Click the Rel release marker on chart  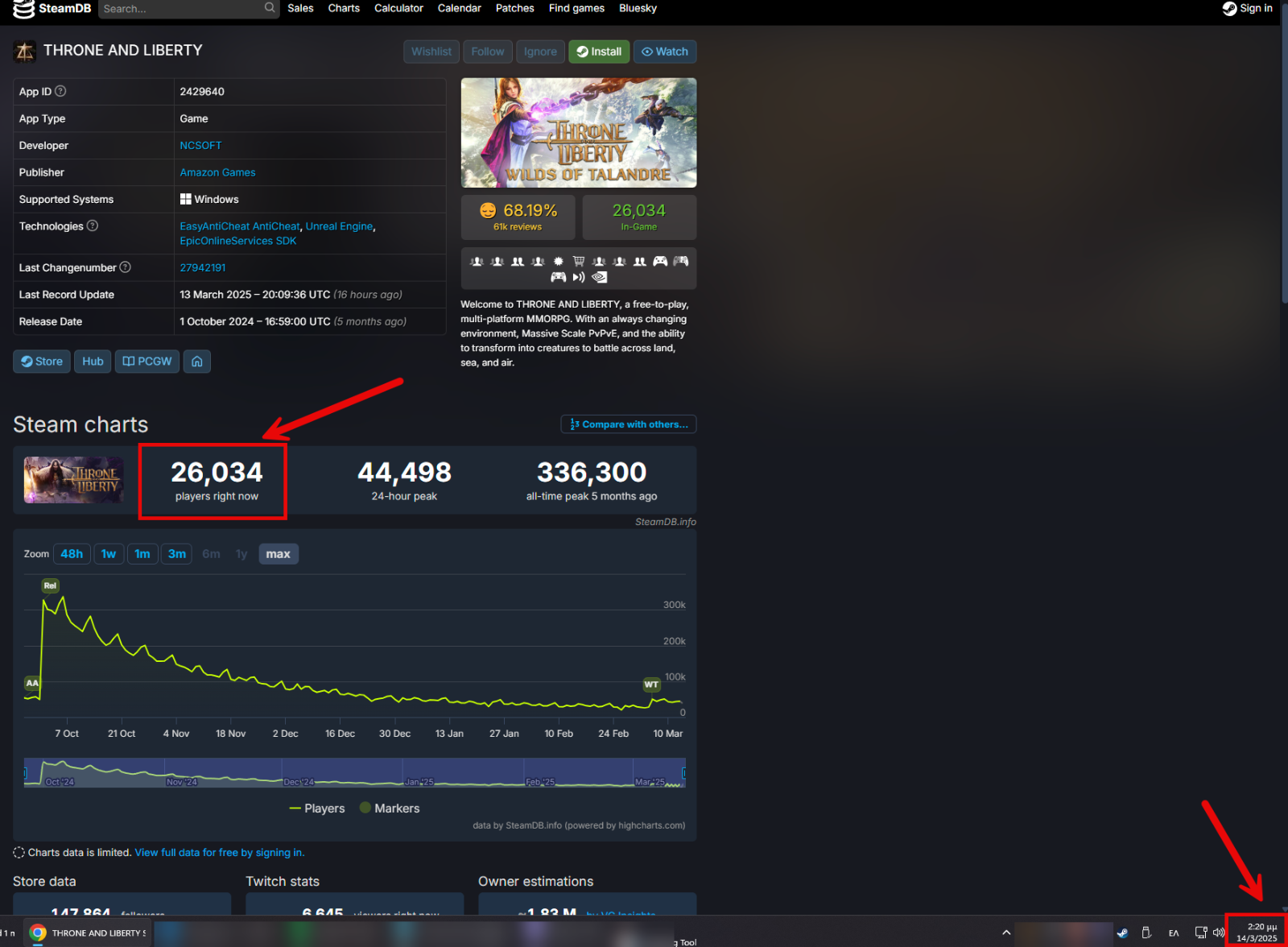click(50, 585)
